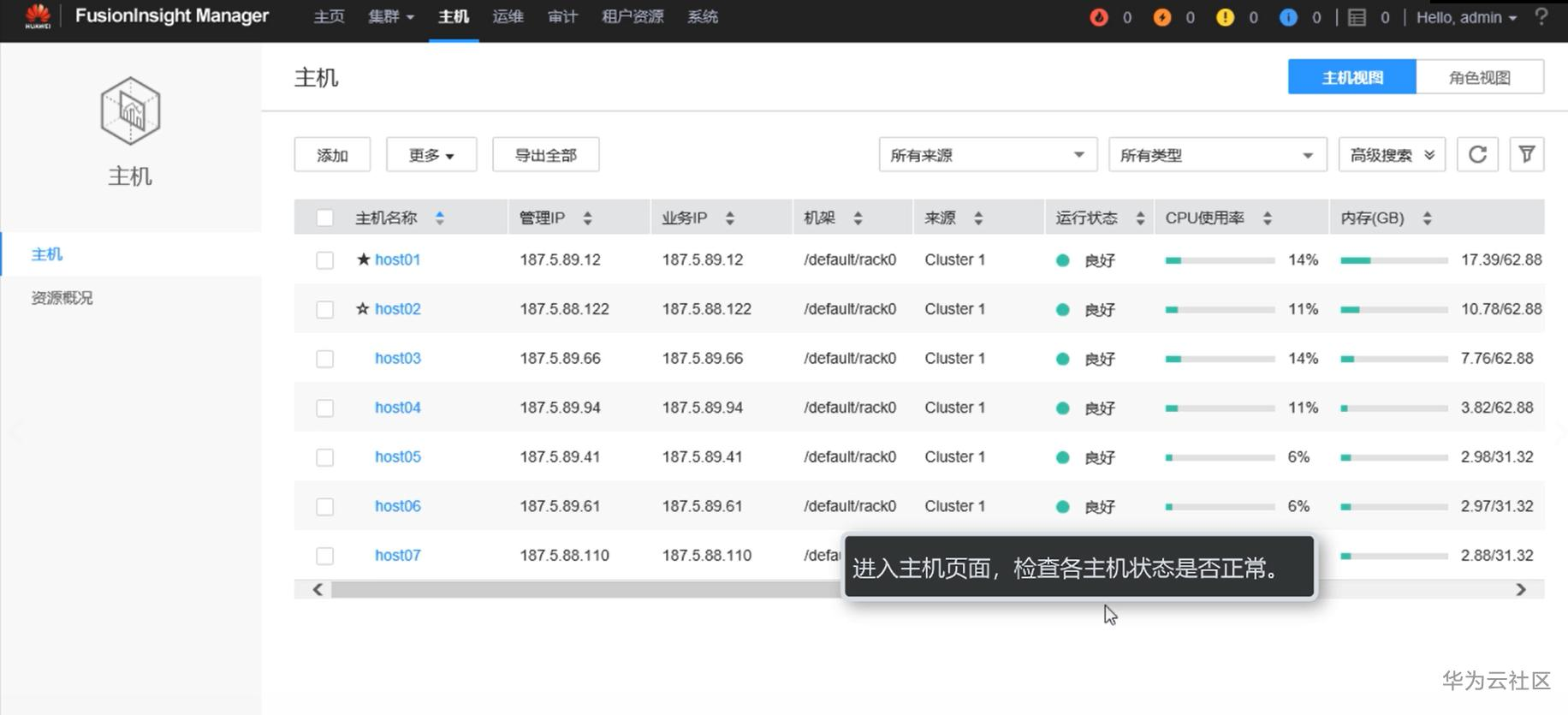Open the 主机 top navigation menu
This screenshot has width=1568, height=715.
click(x=454, y=17)
